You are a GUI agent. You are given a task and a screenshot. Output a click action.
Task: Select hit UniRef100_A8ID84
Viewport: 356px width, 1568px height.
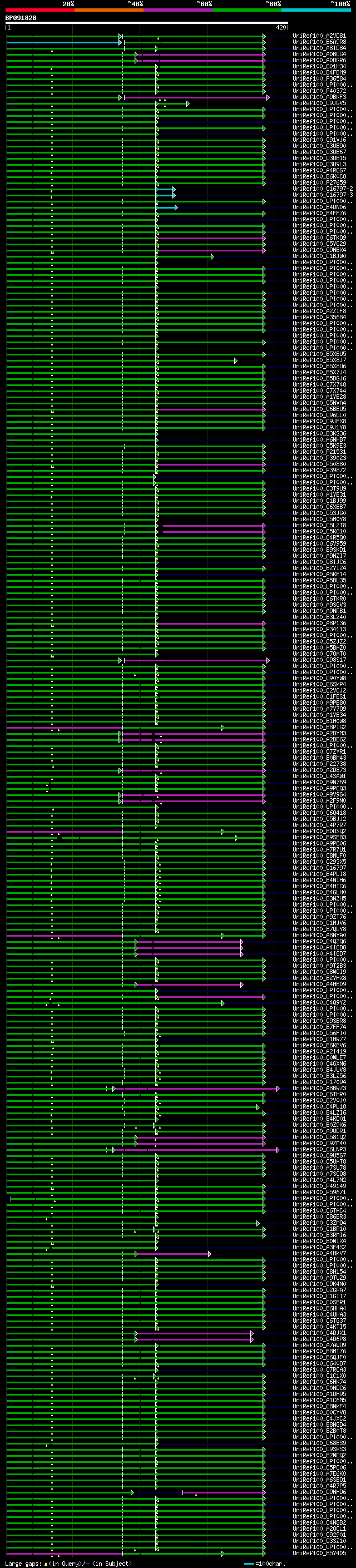(319, 48)
